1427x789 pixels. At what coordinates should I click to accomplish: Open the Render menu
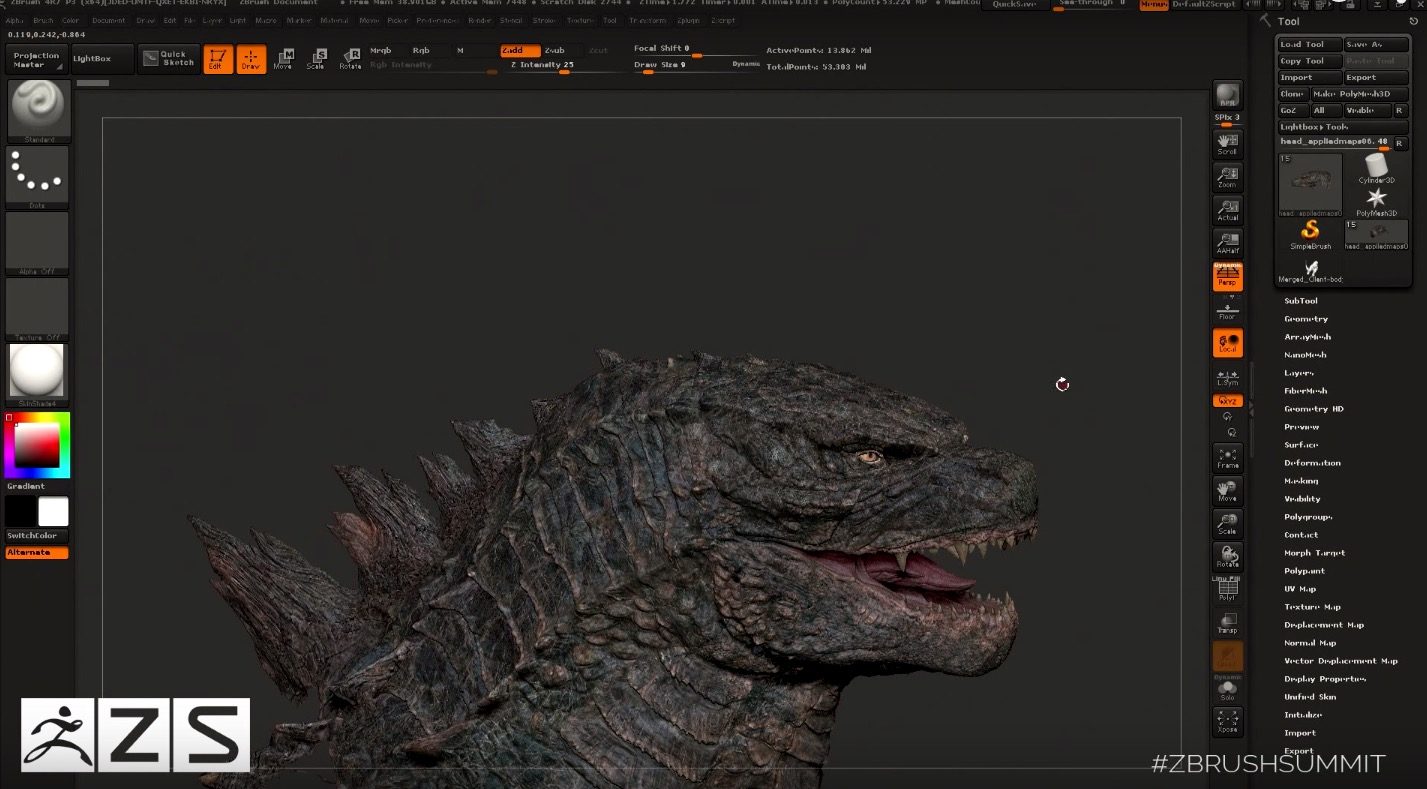[480, 20]
